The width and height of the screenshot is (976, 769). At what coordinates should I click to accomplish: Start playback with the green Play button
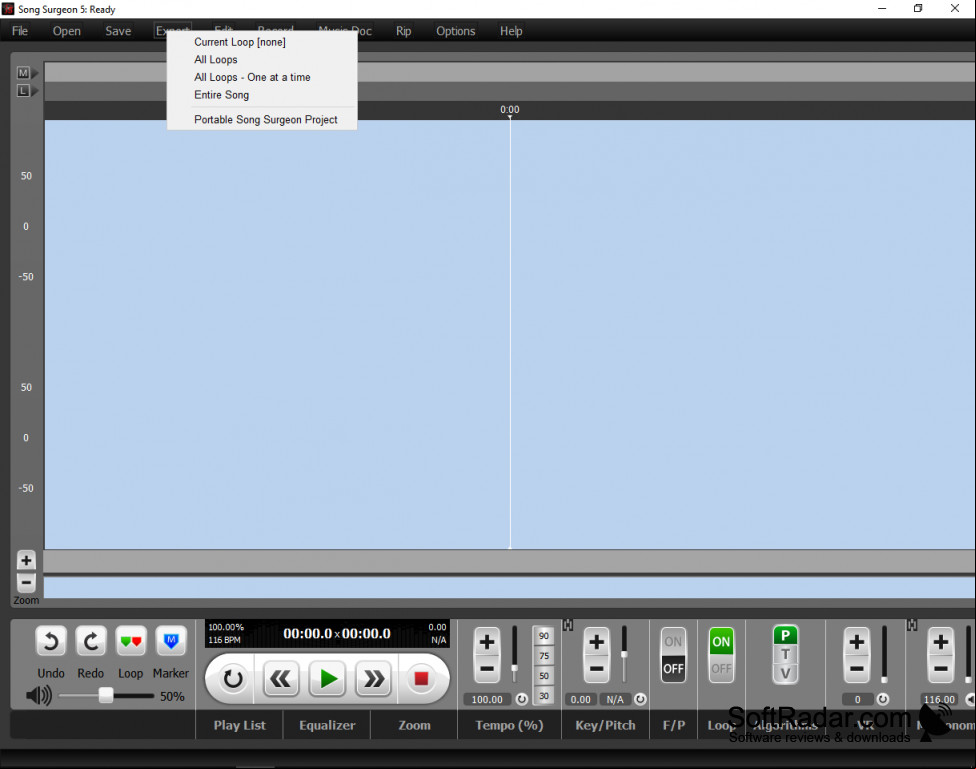(327, 678)
